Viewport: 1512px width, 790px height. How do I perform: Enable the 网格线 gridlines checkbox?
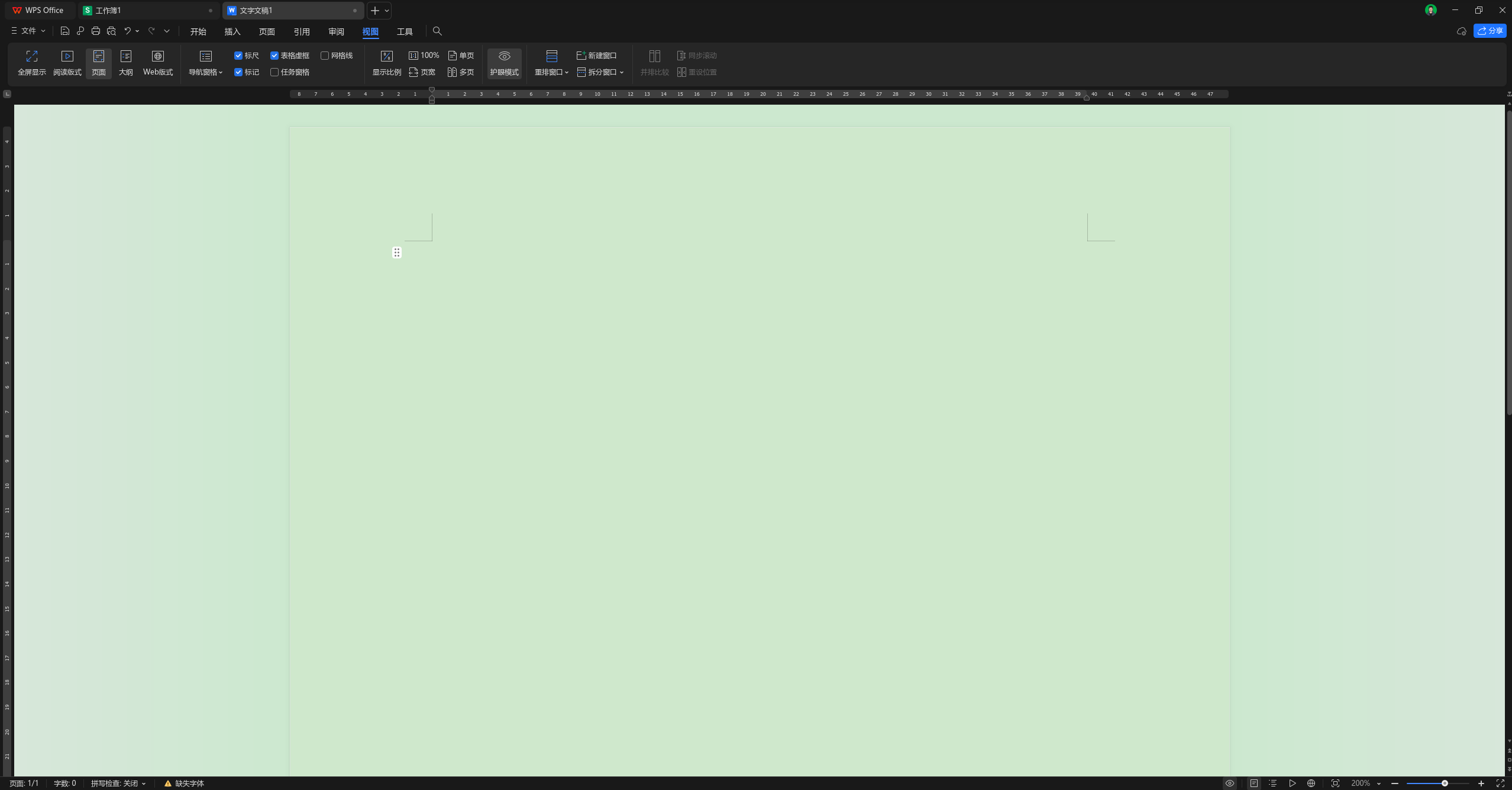pos(325,56)
